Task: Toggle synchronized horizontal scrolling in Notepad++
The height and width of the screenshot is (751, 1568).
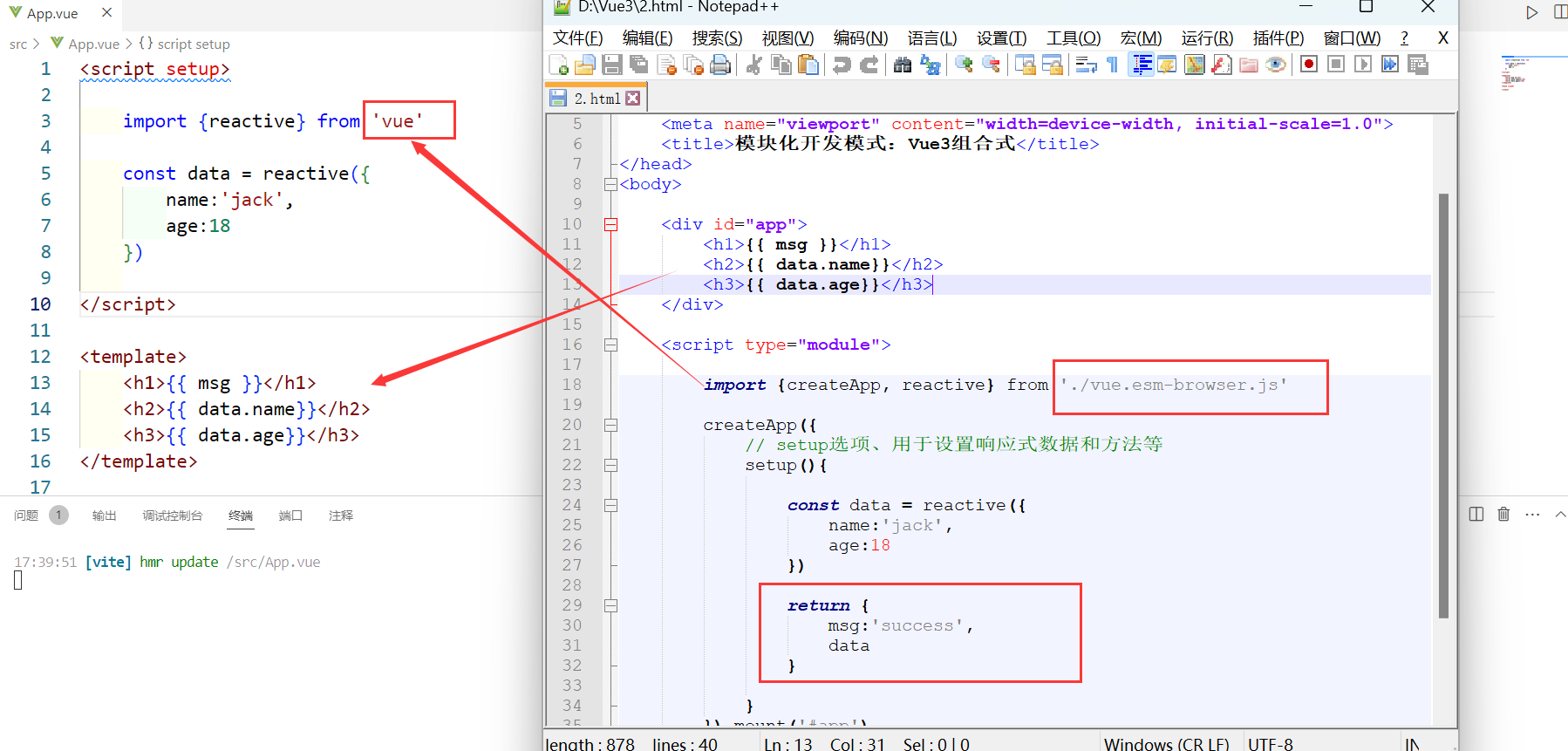Action: coord(1053,65)
